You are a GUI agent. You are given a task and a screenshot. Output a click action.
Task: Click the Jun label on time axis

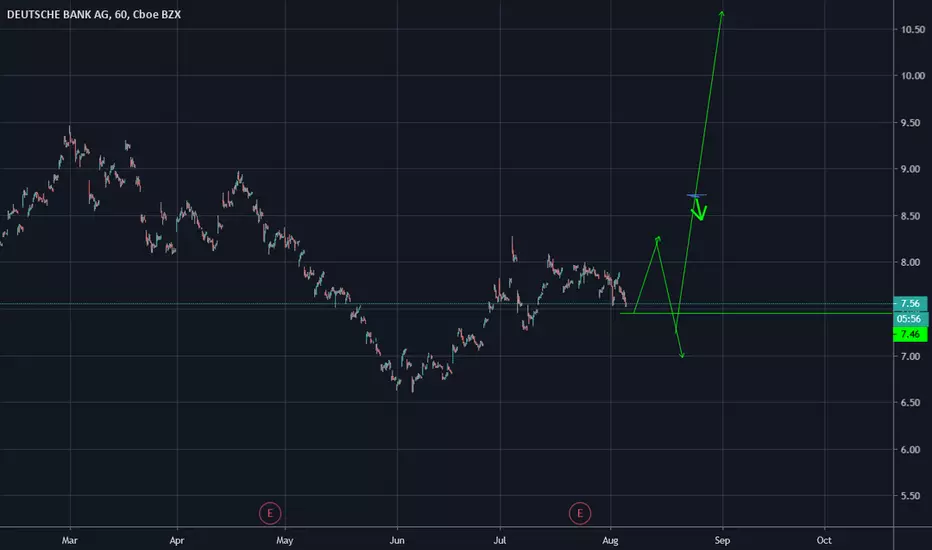pyautogui.click(x=397, y=540)
